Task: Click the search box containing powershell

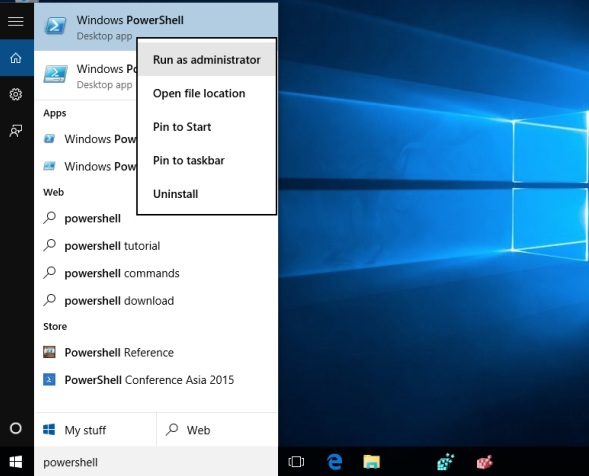Action: point(156,462)
